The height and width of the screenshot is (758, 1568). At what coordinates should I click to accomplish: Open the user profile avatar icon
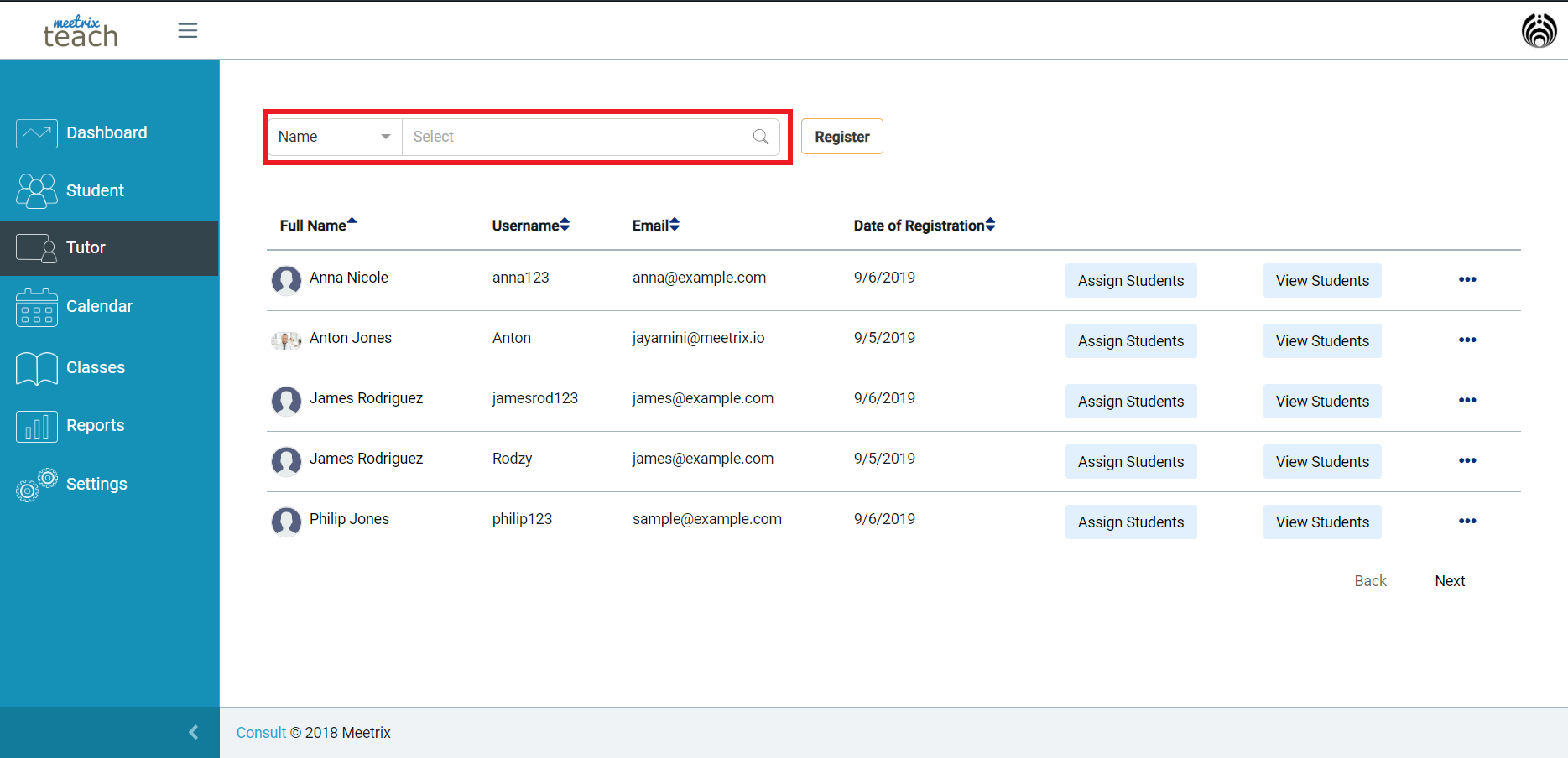(1539, 31)
